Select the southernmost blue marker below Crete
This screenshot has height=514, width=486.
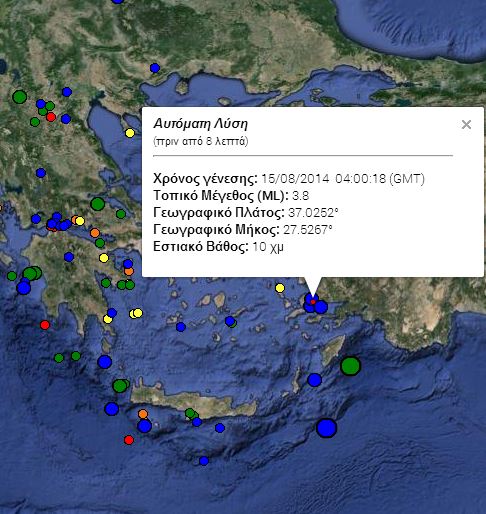(x=204, y=461)
